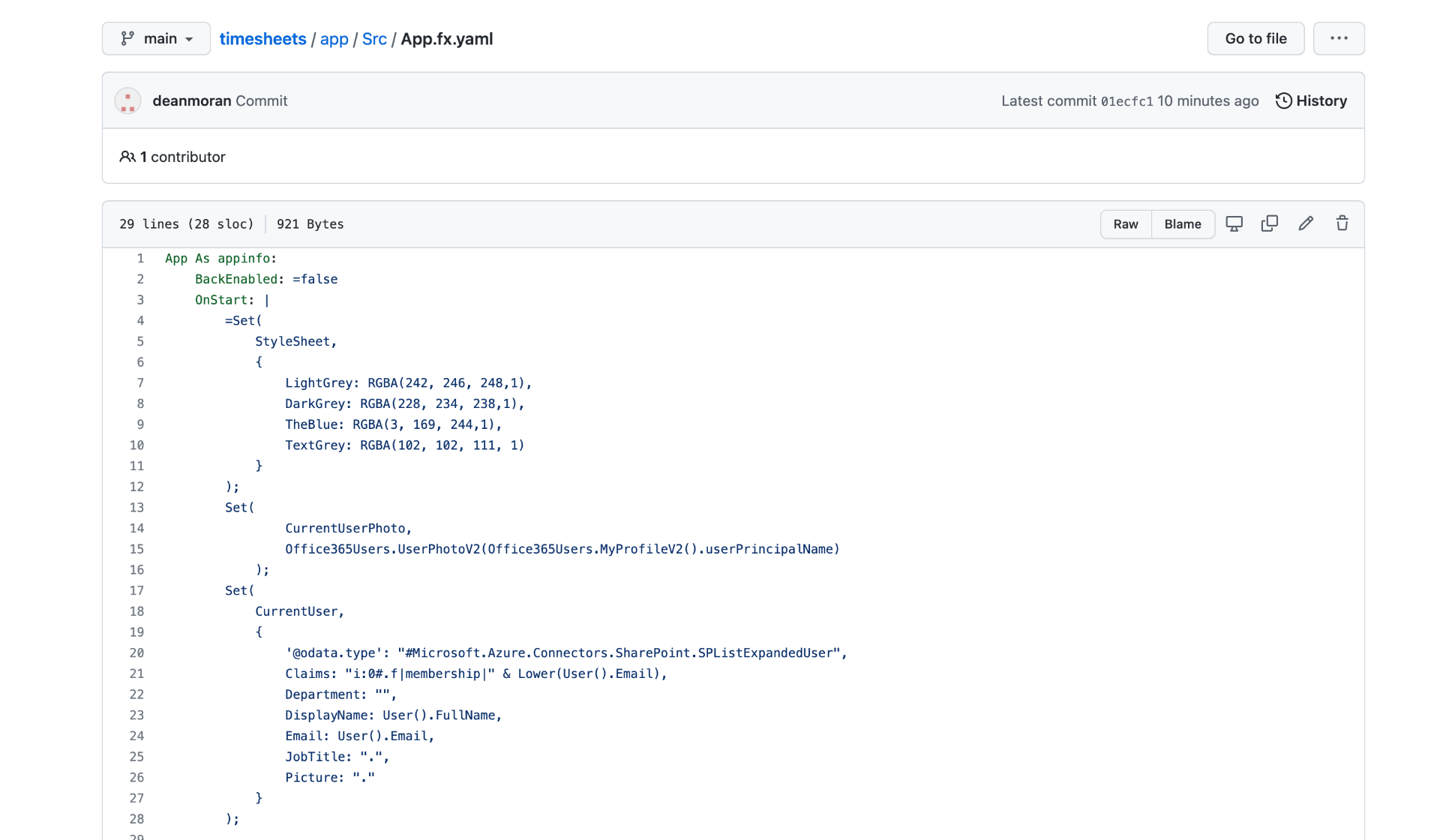The image size is (1440, 840).
Task: Open the main branch dropdown
Action: [x=156, y=38]
